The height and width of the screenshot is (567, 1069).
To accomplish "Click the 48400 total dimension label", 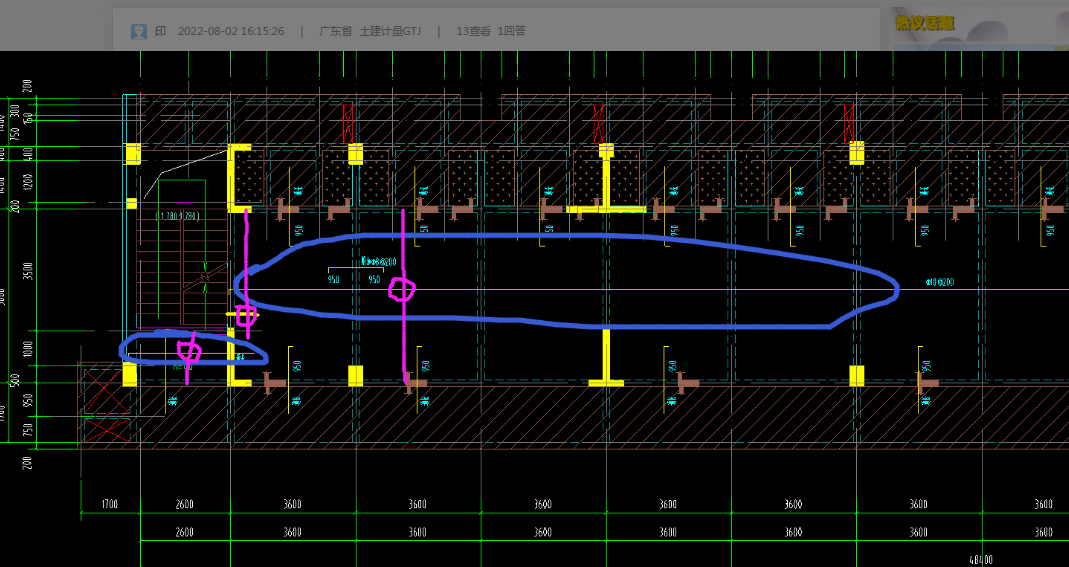I will [981, 560].
